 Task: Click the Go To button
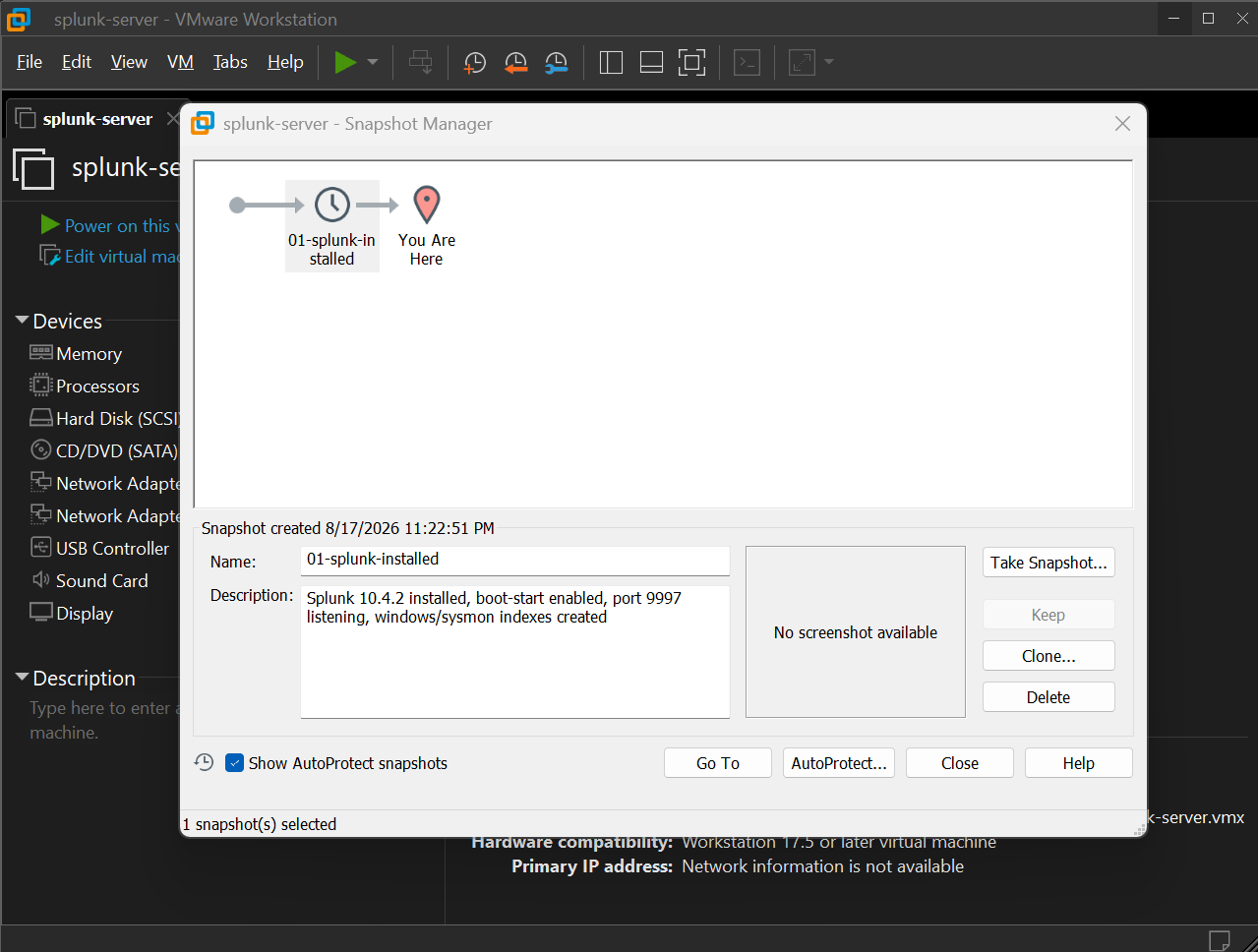[x=718, y=763]
